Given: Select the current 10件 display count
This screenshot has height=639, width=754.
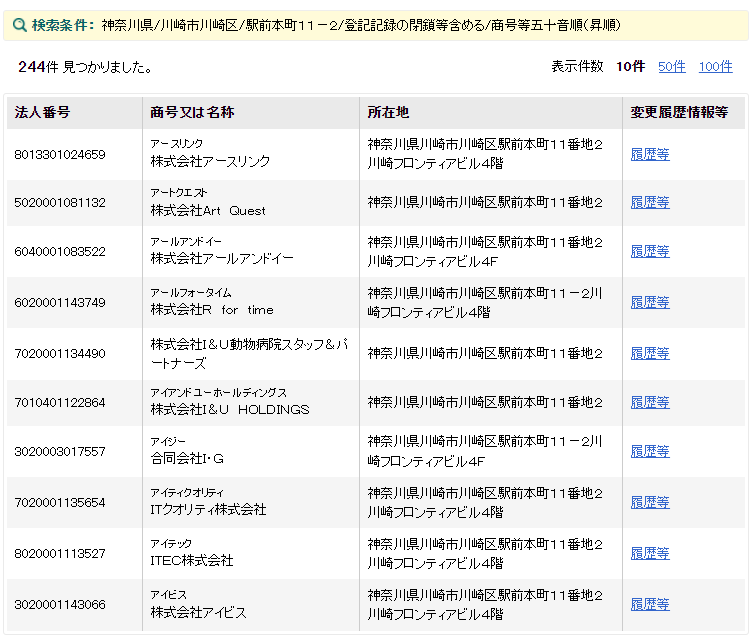Looking at the screenshot, I should pyautogui.click(x=630, y=66).
